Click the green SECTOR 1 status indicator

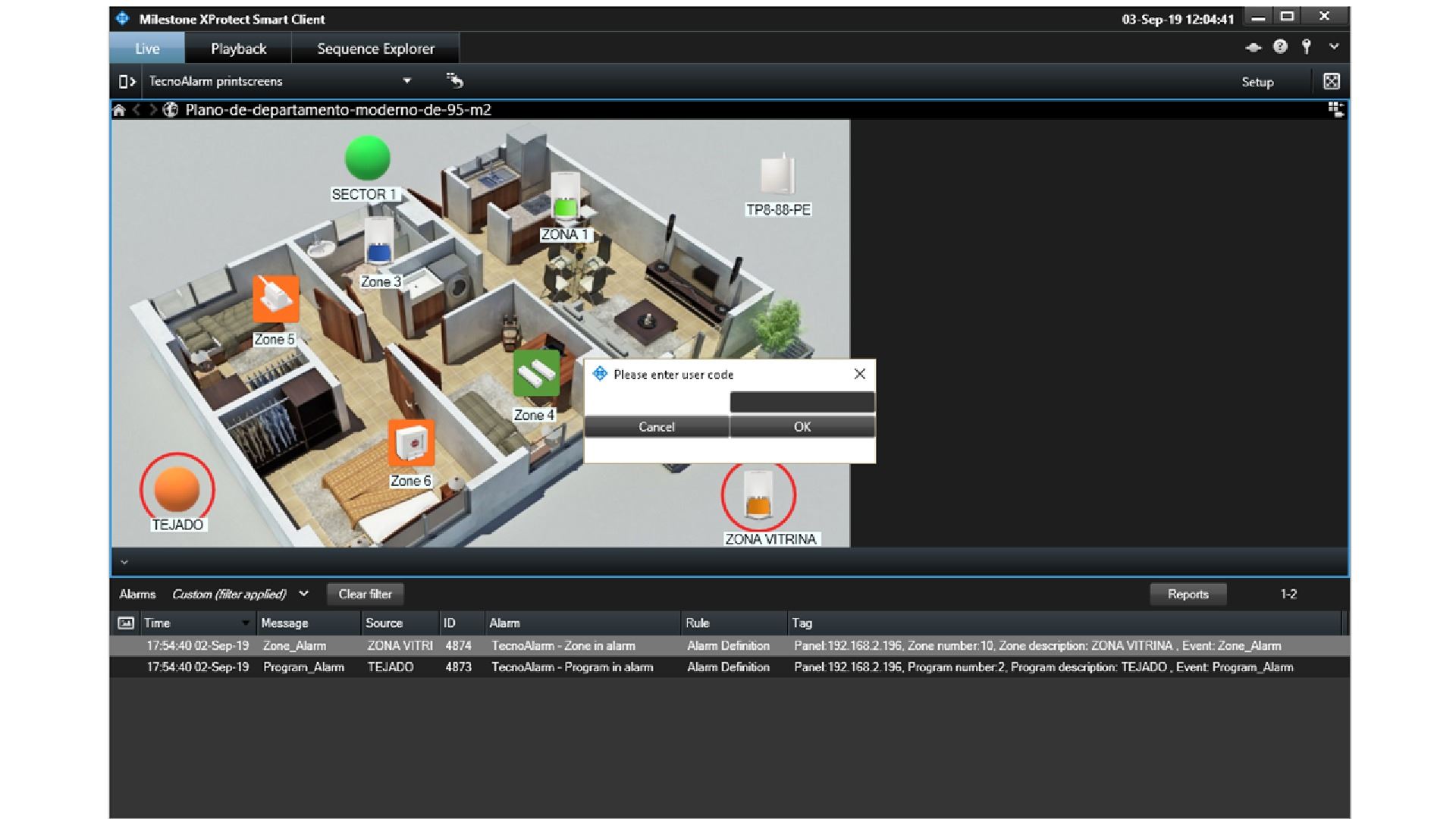click(367, 158)
